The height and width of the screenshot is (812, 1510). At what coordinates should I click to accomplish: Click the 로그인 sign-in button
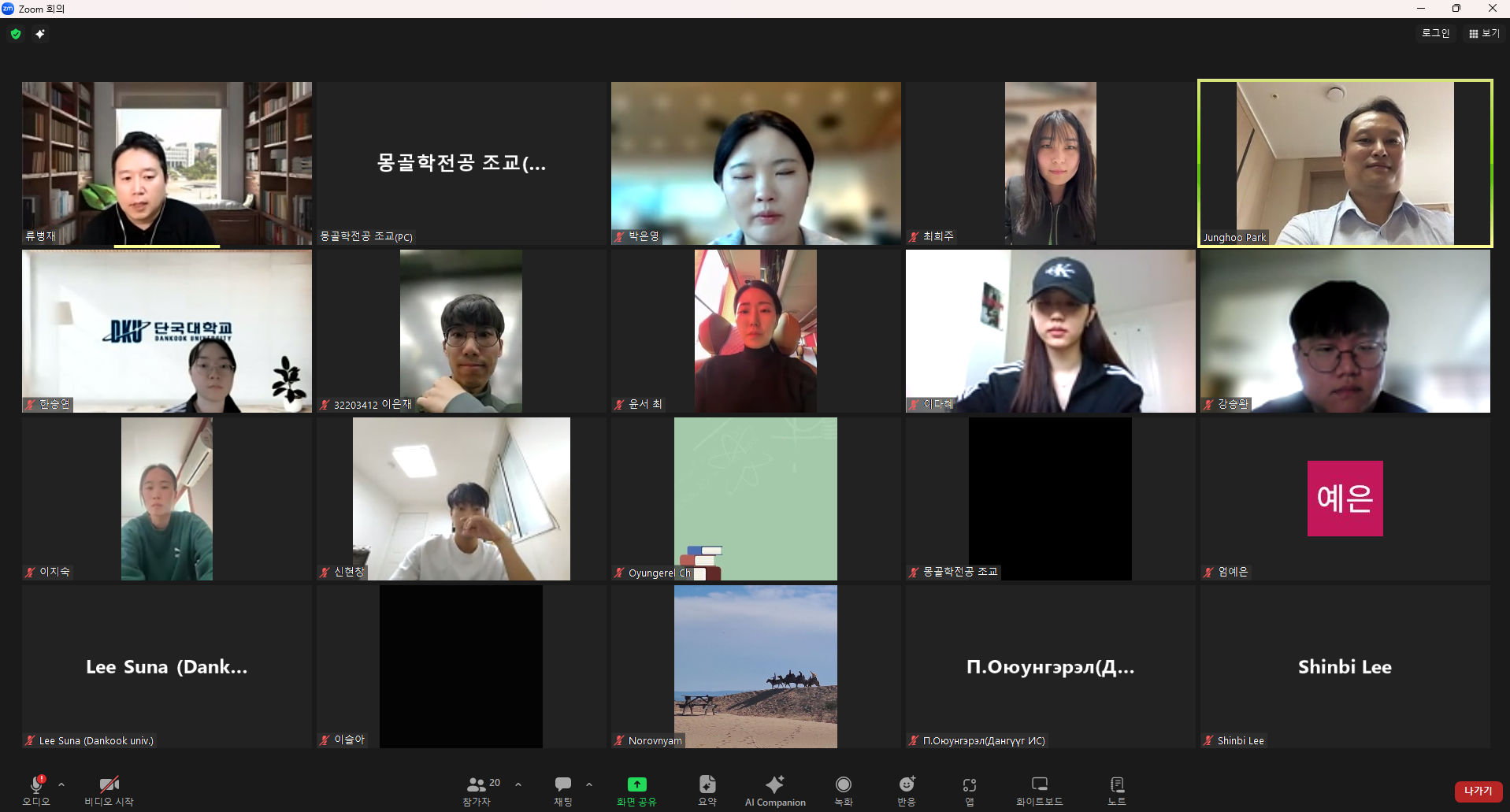tap(1435, 33)
